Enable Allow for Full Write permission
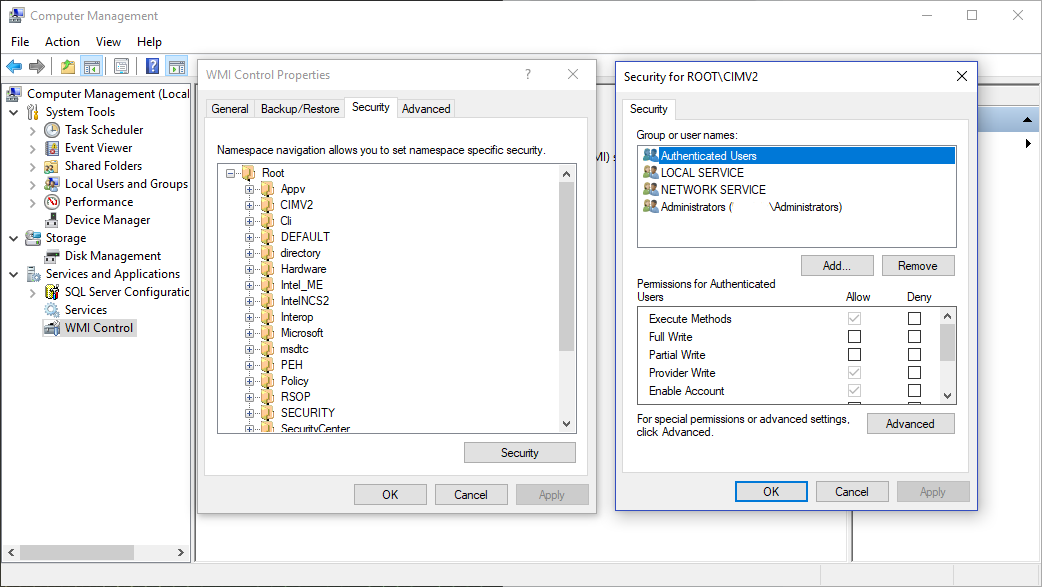The height and width of the screenshot is (587, 1042). (855, 336)
